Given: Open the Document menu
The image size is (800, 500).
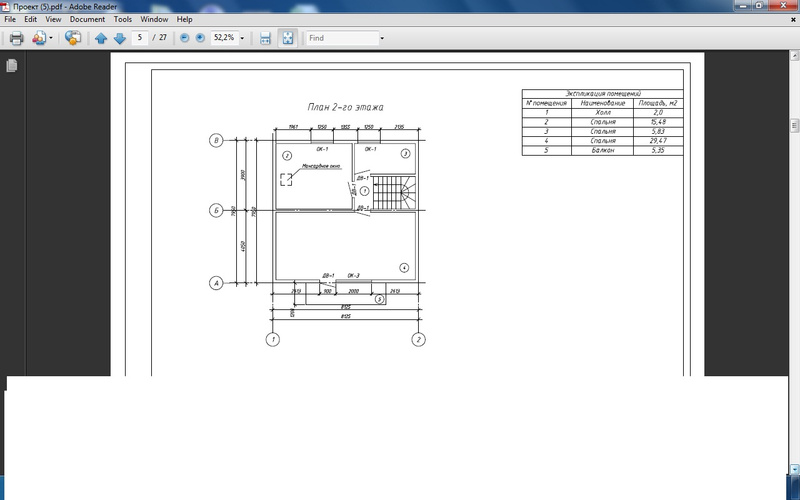Looking at the screenshot, I should tap(87, 19).
